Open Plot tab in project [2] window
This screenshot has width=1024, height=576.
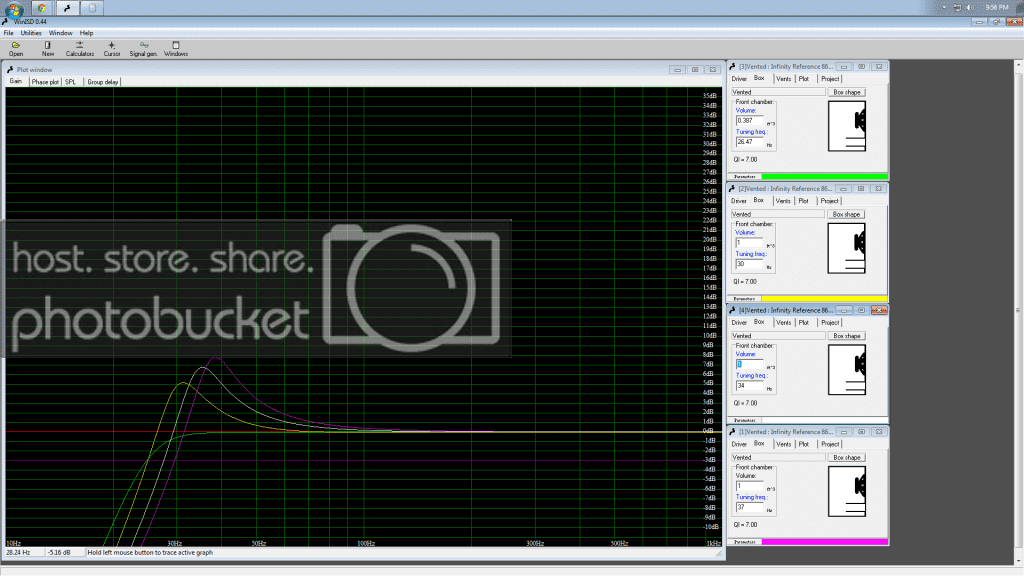[x=803, y=201]
